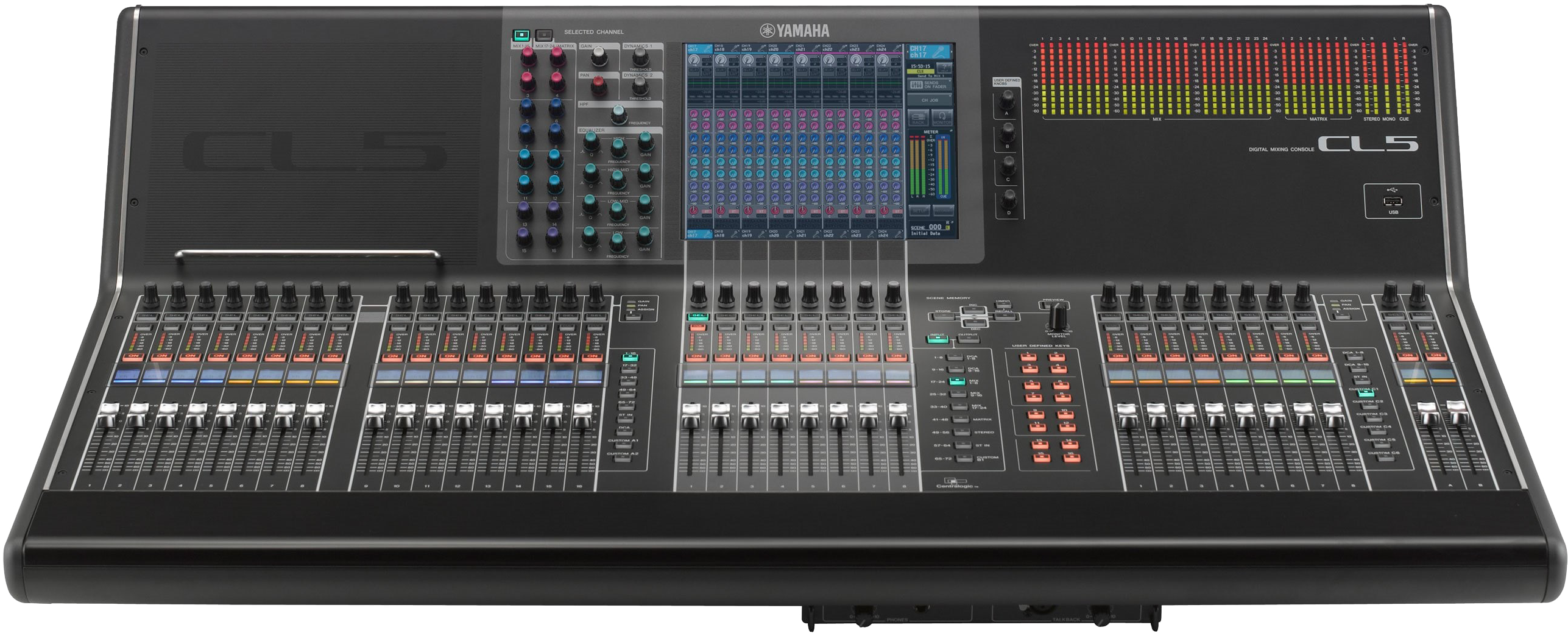
Task: Click user defined key 1
Action: [x=1029, y=356]
